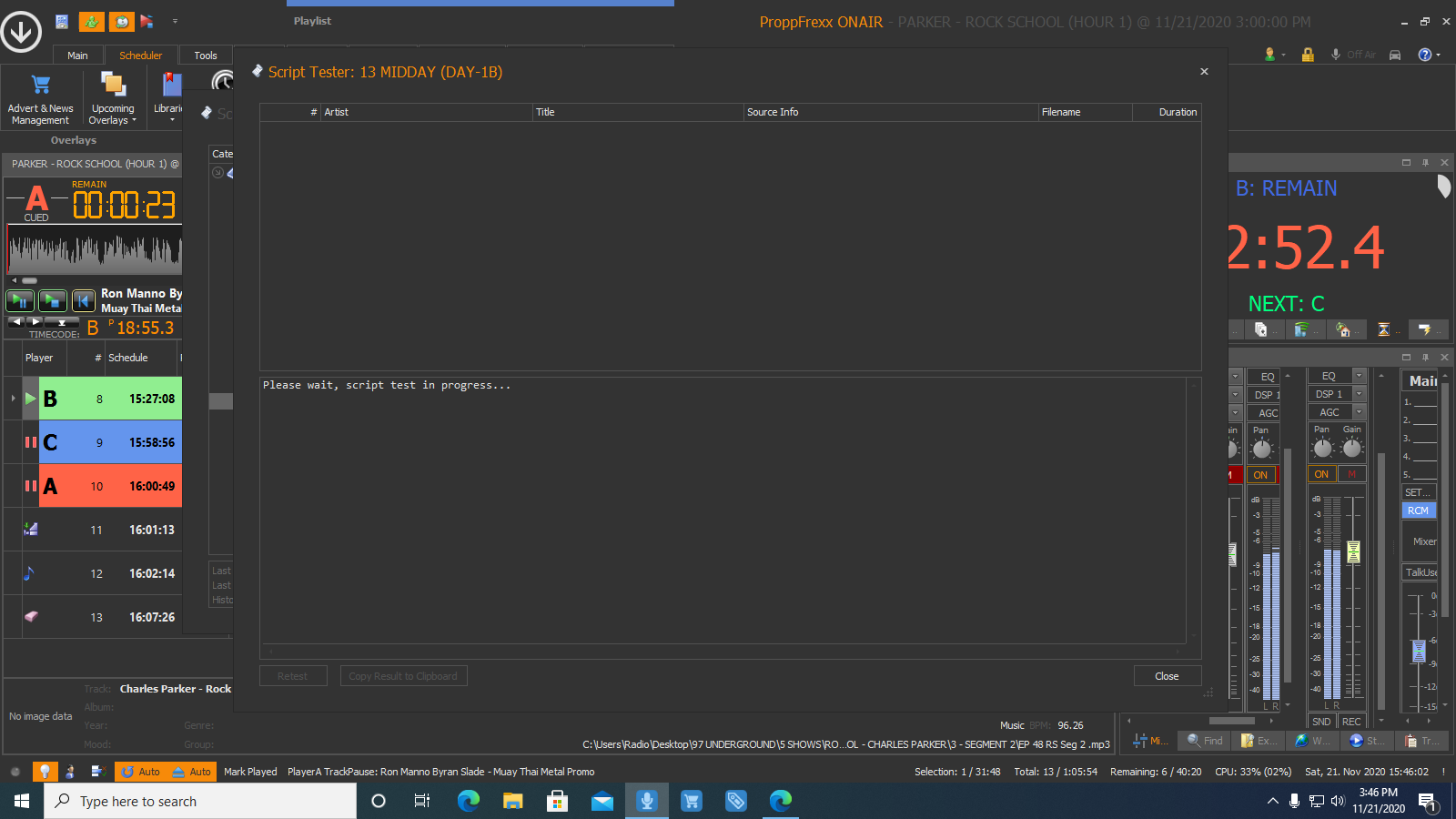Click the hourglass icon under NEXT: C
Image resolution: width=1456 pixels, height=819 pixels.
coord(1383,329)
